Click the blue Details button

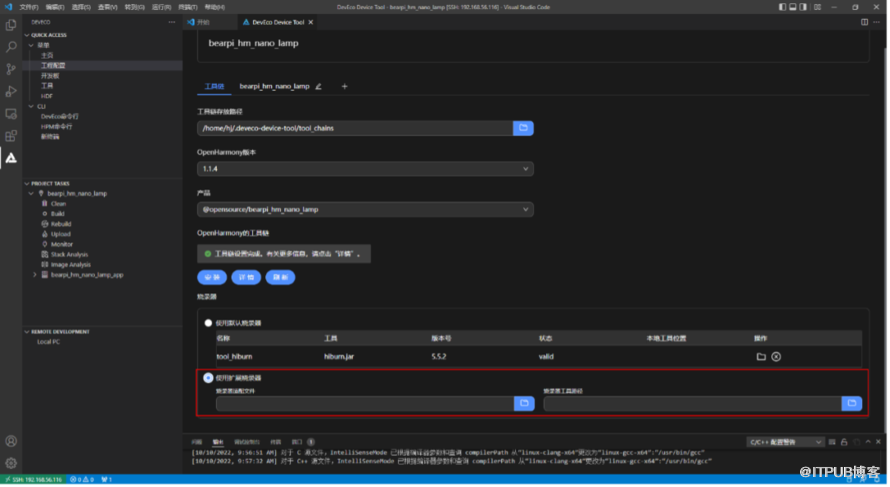coord(246,278)
